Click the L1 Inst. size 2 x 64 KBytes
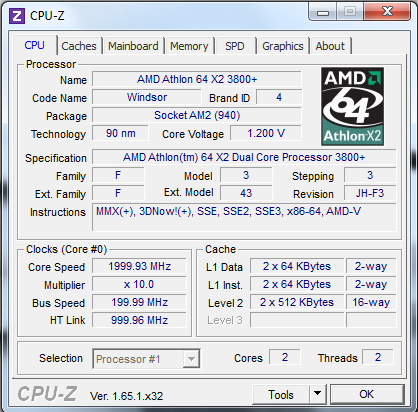Screen dimensions: 418x412 [x=297, y=284]
